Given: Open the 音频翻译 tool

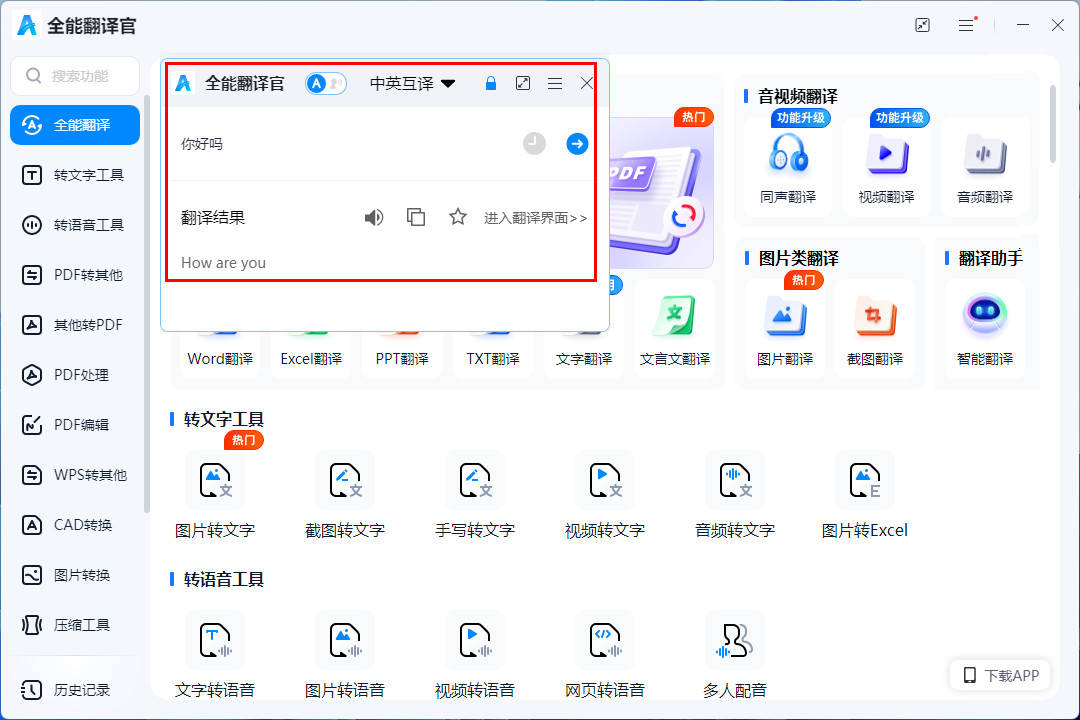Looking at the screenshot, I should pyautogui.click(x=985, y=167).
